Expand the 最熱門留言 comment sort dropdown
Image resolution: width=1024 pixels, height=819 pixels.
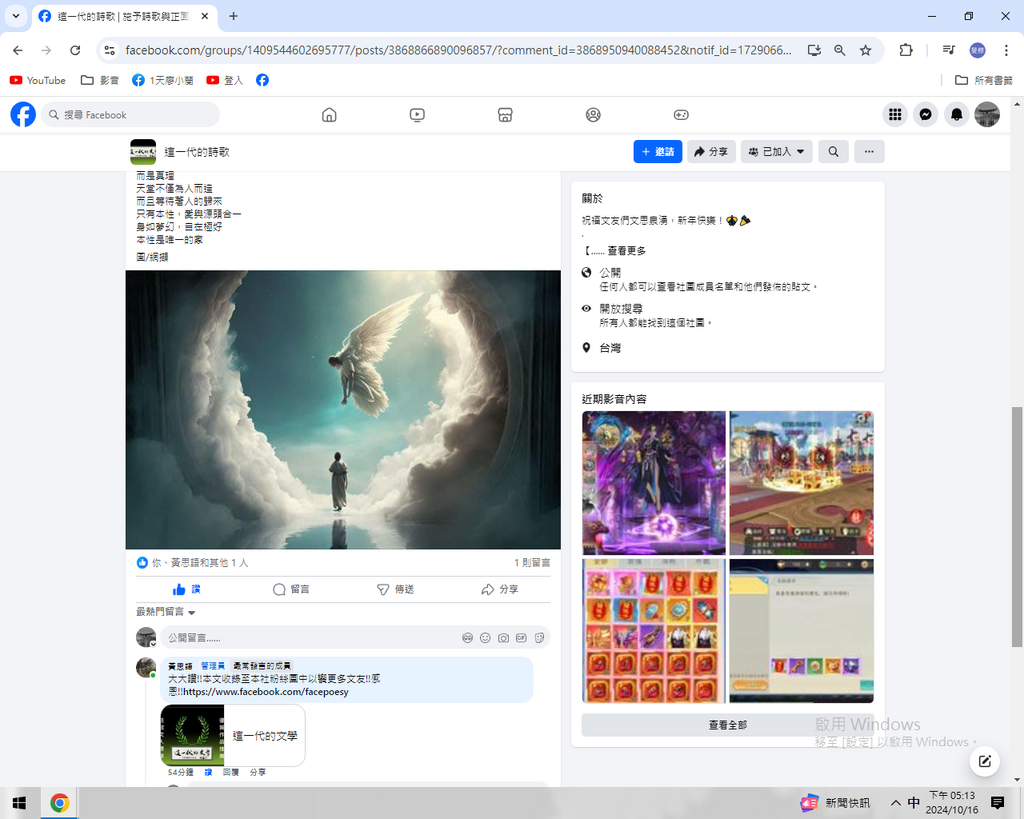tap(166, 612)
